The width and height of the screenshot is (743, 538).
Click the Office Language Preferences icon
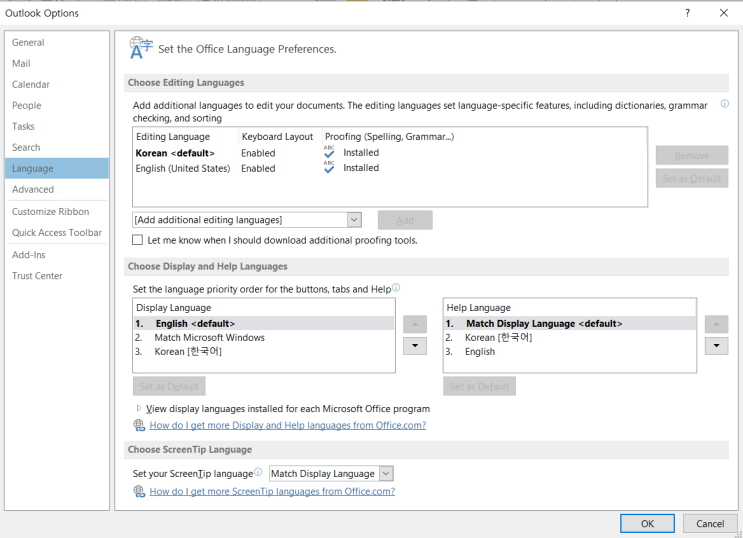(141, 48)
